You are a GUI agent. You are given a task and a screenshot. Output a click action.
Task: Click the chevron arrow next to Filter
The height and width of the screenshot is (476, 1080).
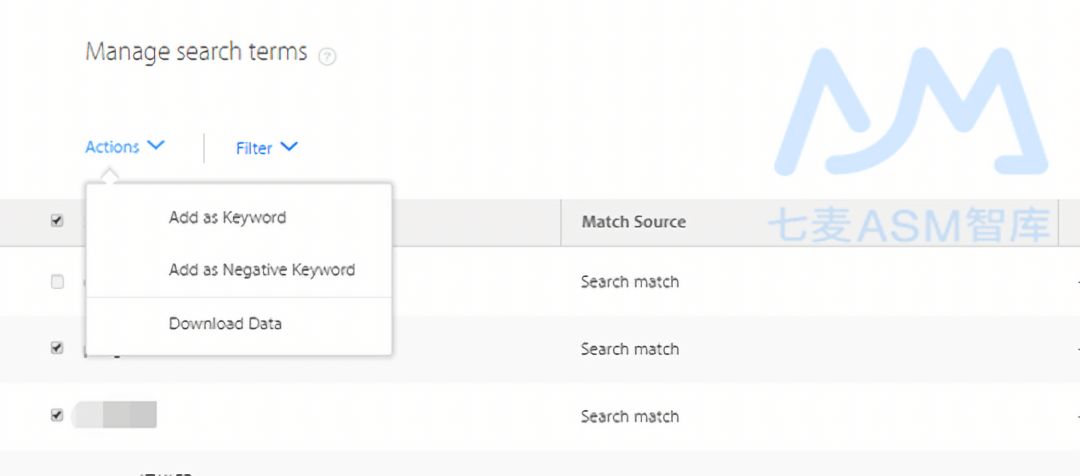(289, 147)
